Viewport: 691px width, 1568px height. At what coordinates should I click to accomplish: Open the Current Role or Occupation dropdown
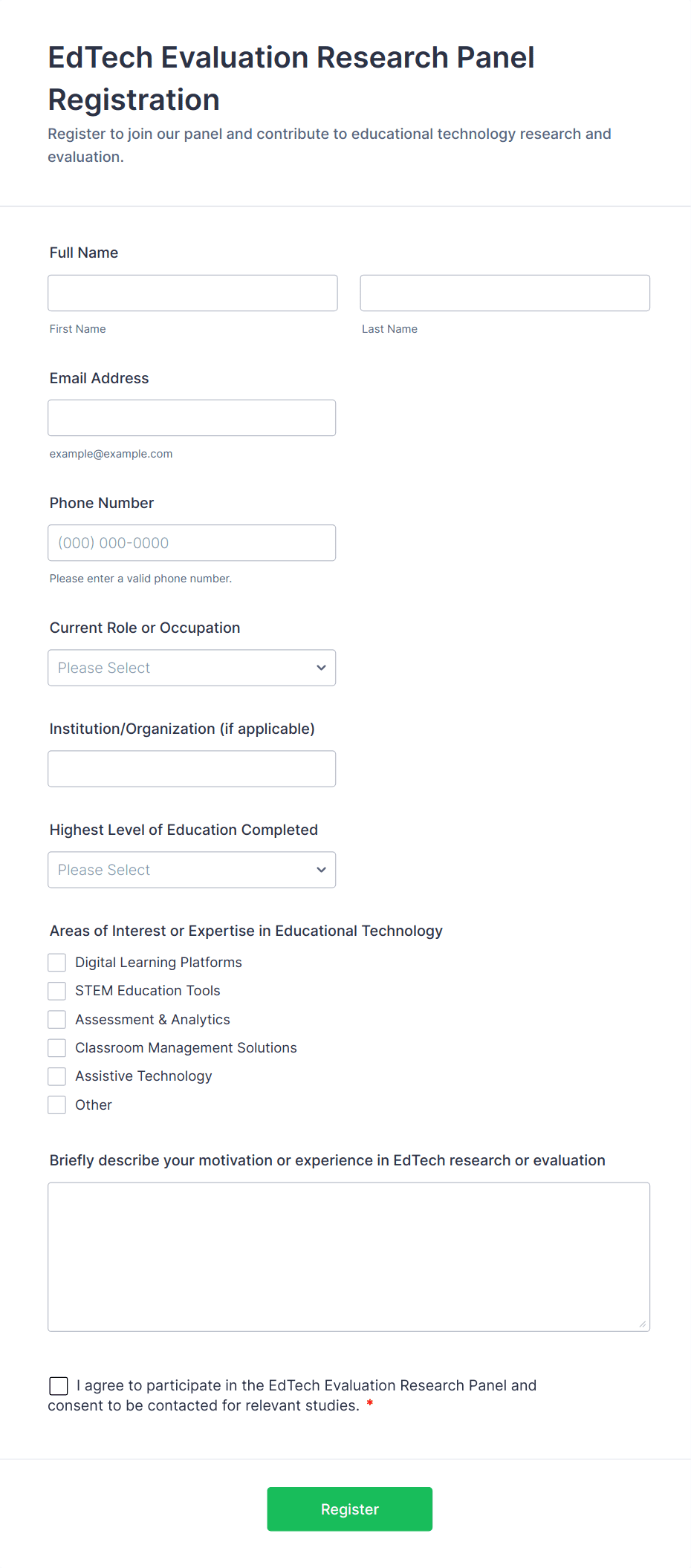click(x=191, y=668)
